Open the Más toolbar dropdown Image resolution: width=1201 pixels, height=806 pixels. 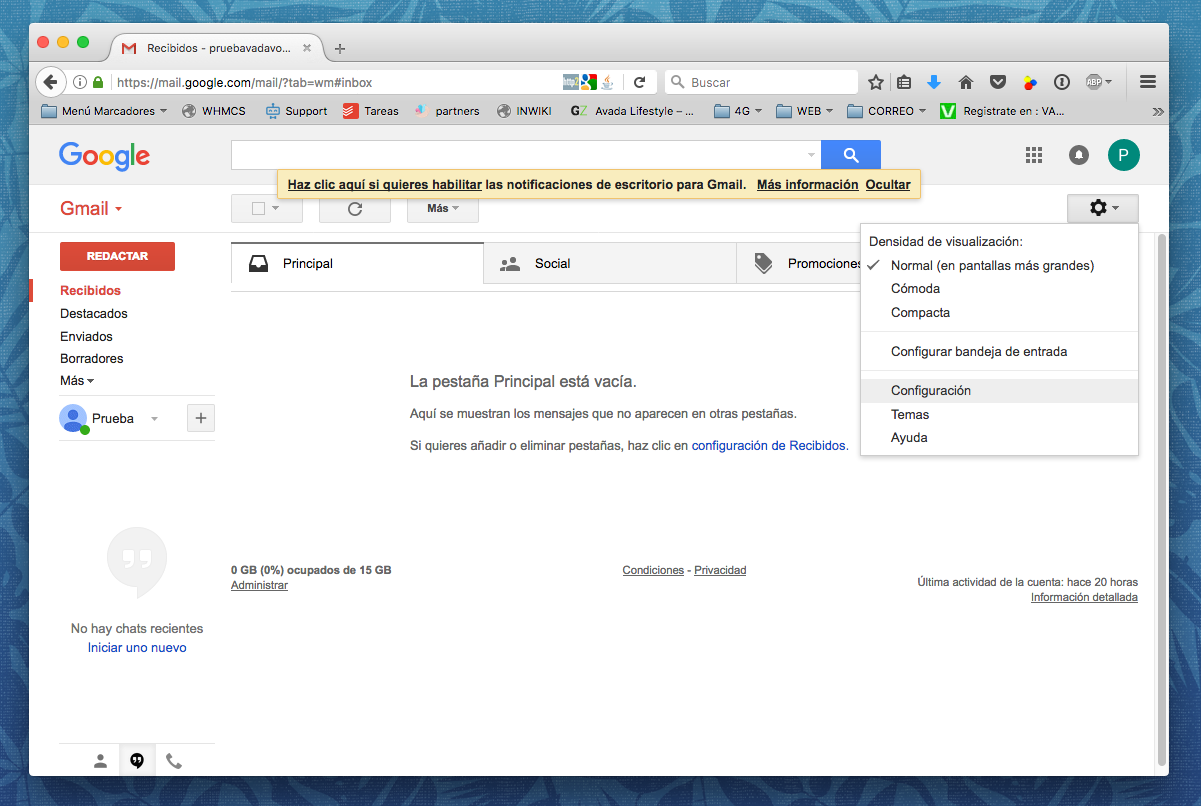(442, 209)
